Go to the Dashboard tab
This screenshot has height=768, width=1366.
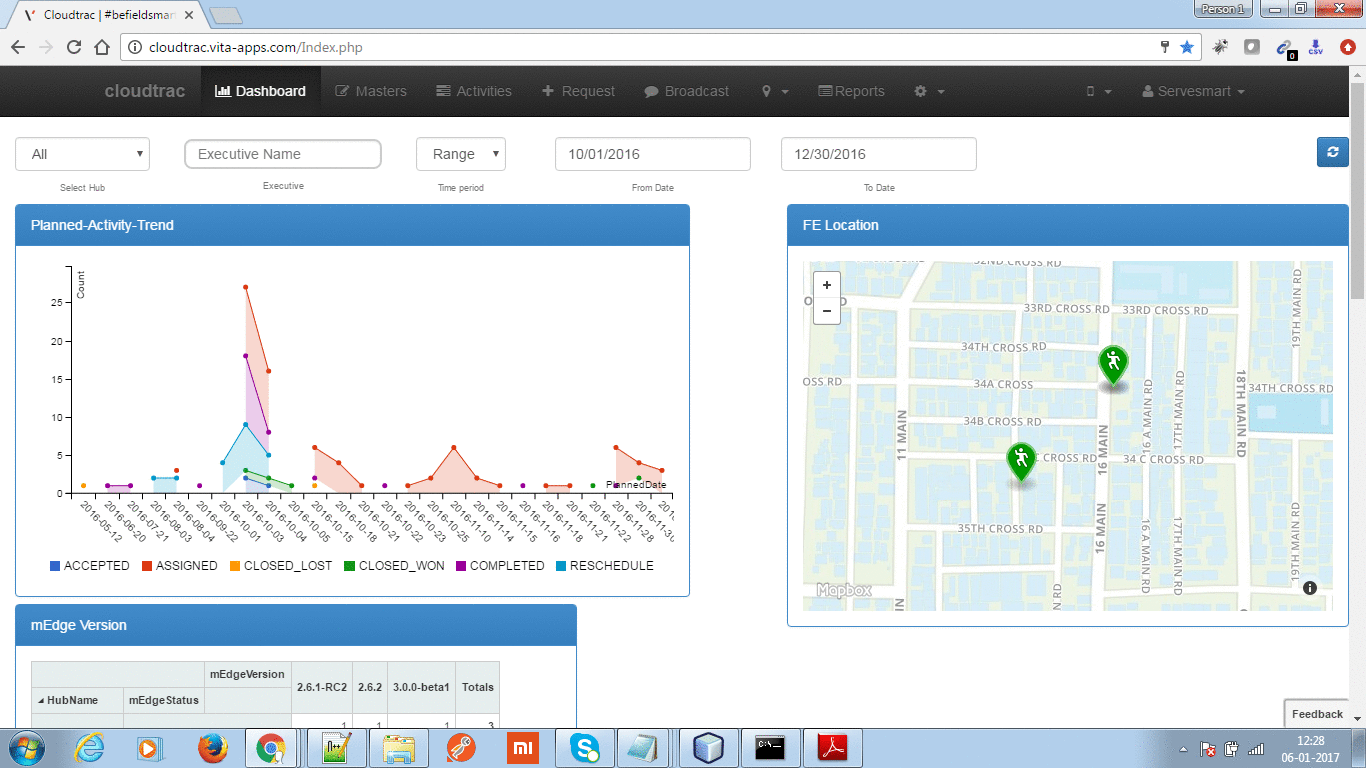tap(260, 91)
